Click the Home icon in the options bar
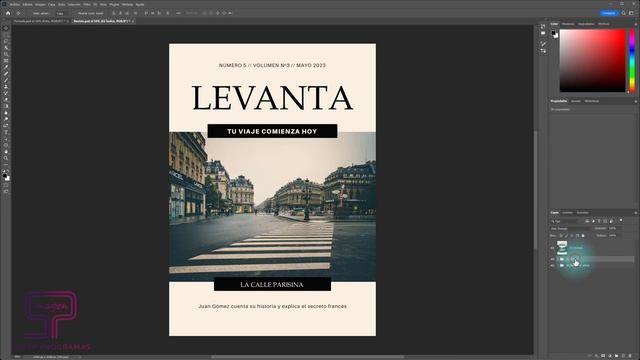Screen dimensions: 640x360 [8, 13]
